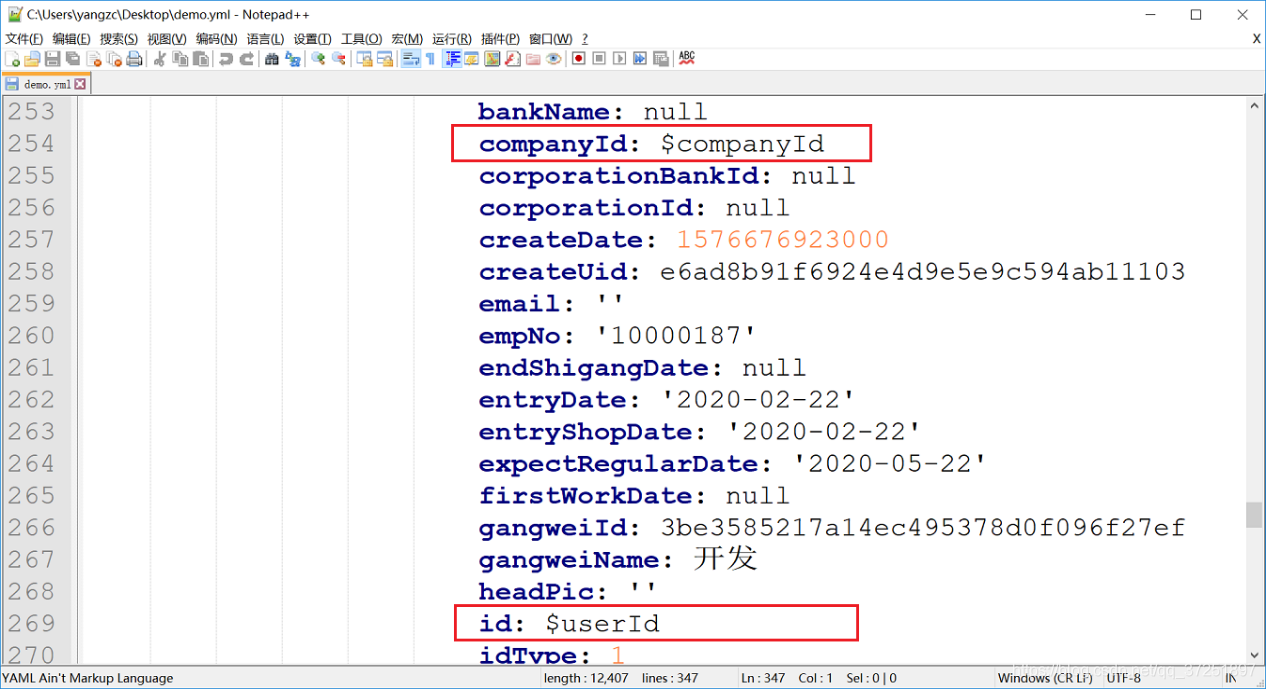1266x689 pixels.
Task: Click the ABC spell-check icon
Action: (686, 59)
